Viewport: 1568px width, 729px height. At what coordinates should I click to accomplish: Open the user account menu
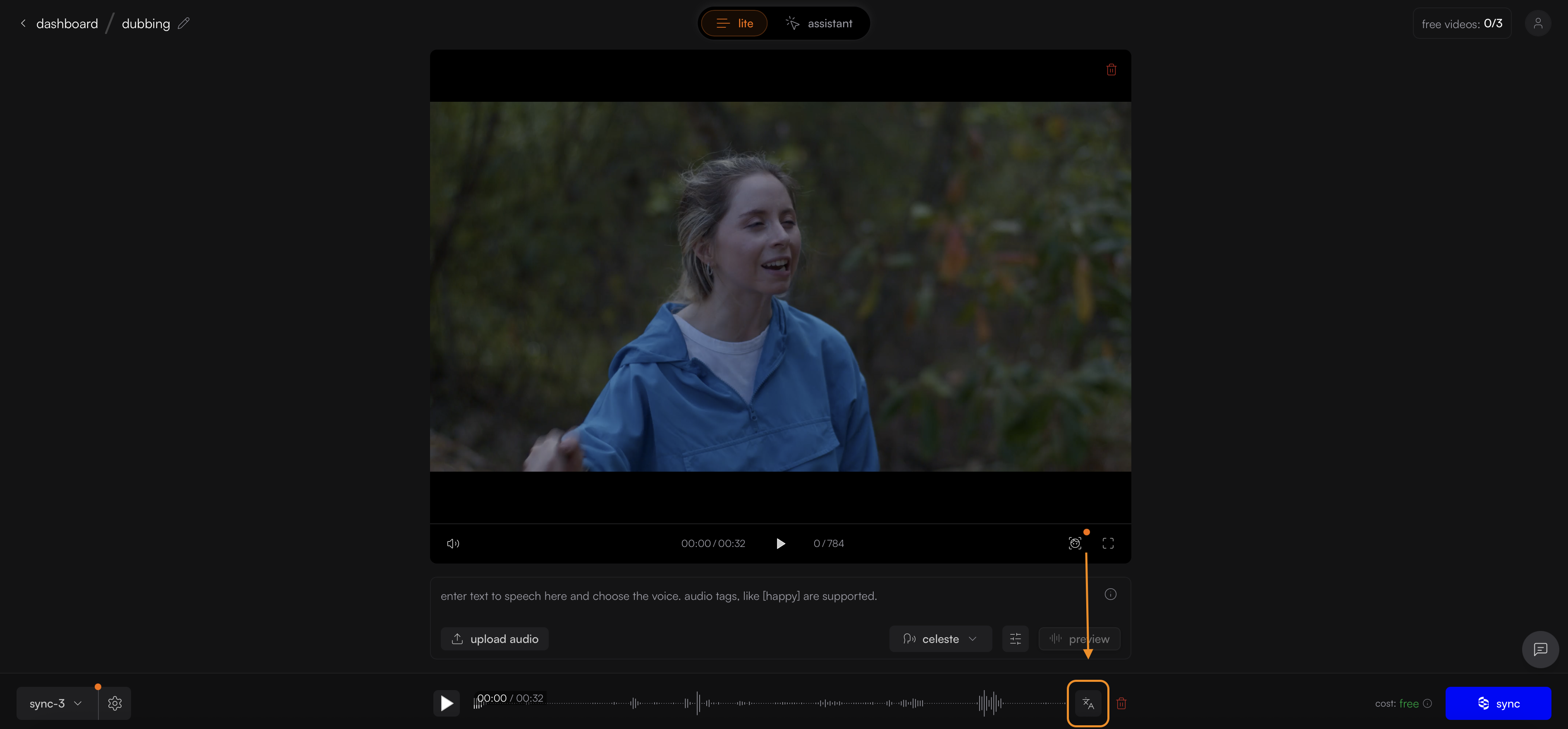tap(1537, 23)
